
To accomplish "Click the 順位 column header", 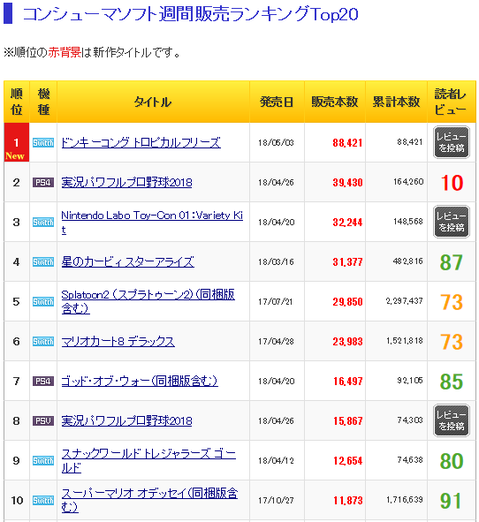I will [x=17, y=102].
